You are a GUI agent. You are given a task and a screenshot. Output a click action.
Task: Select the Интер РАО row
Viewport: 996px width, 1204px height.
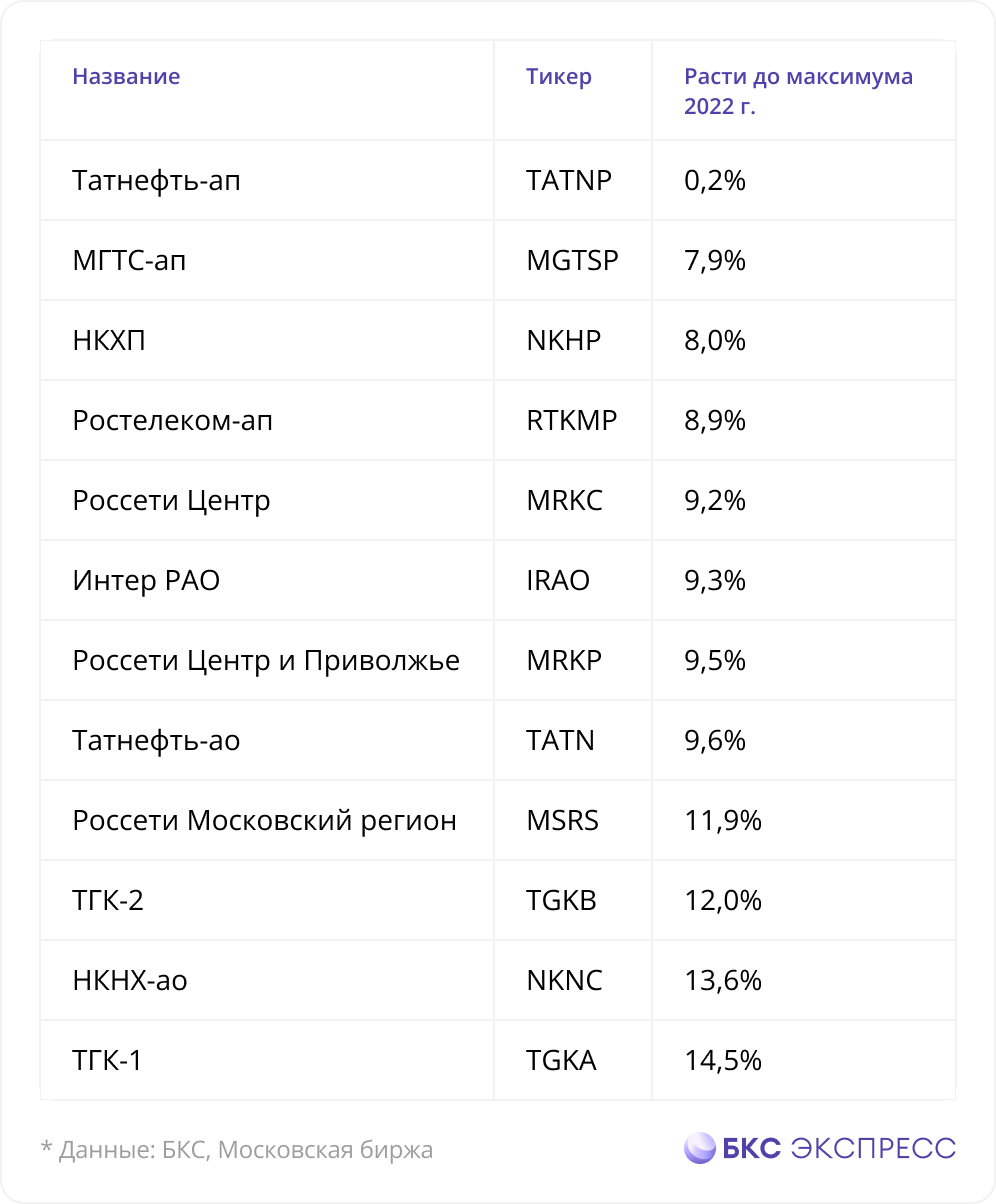coord(497,580)
